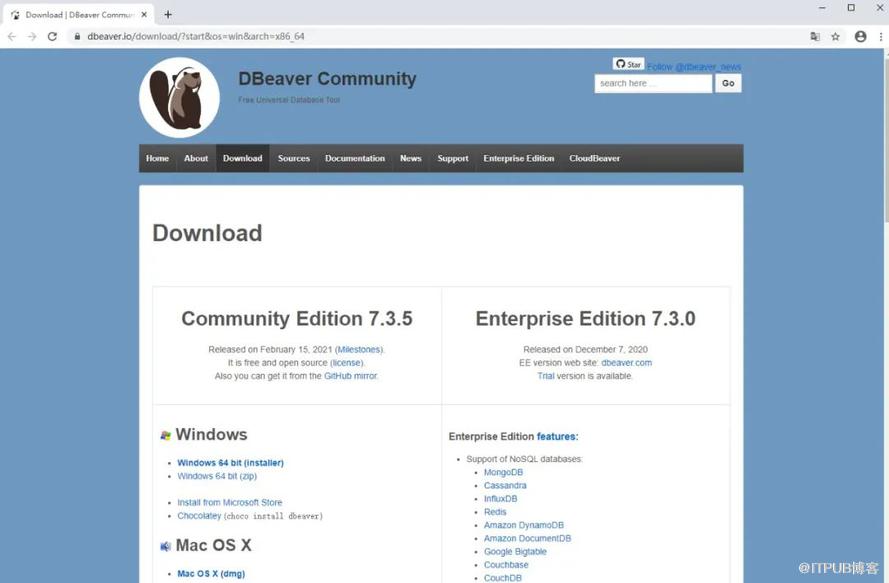Open the About menu item
This screenshot has width=889, height=583.
coord(196,158)
